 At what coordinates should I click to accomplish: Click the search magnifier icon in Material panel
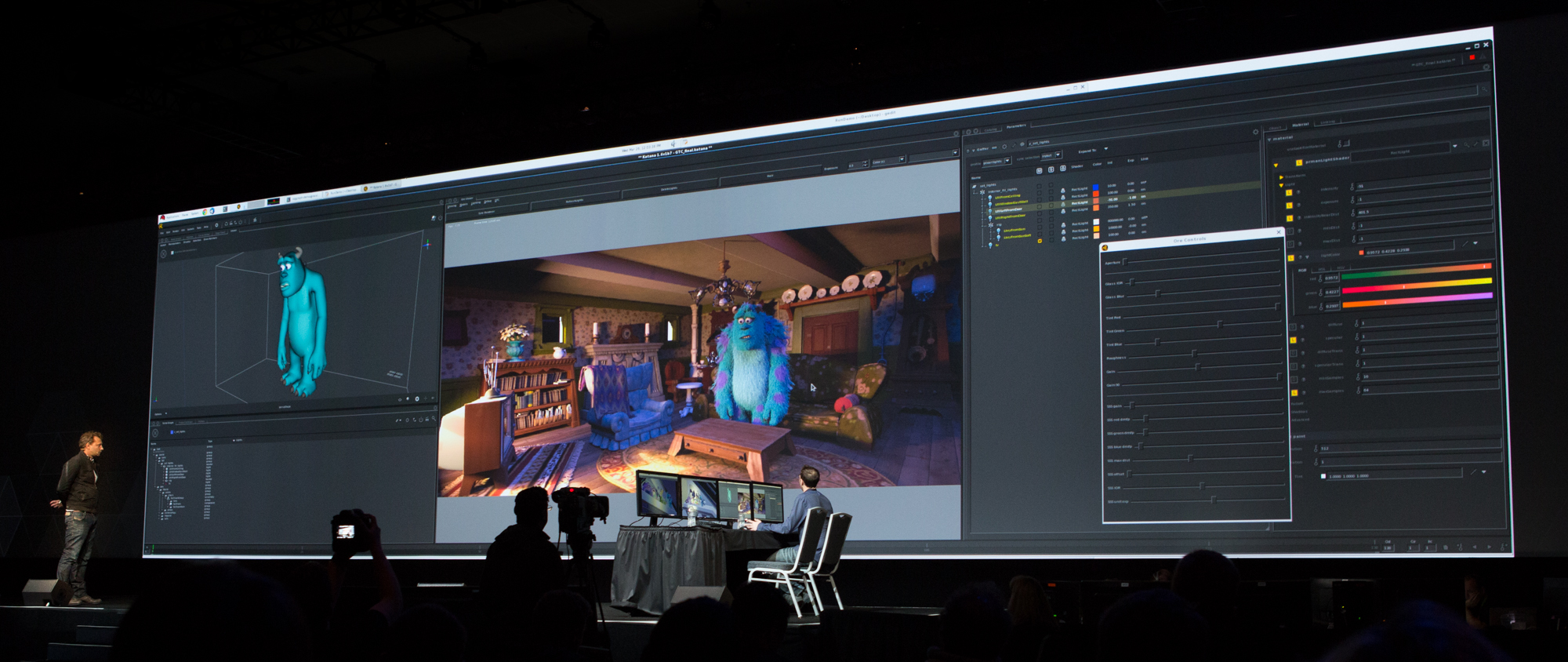point(1466,145)
